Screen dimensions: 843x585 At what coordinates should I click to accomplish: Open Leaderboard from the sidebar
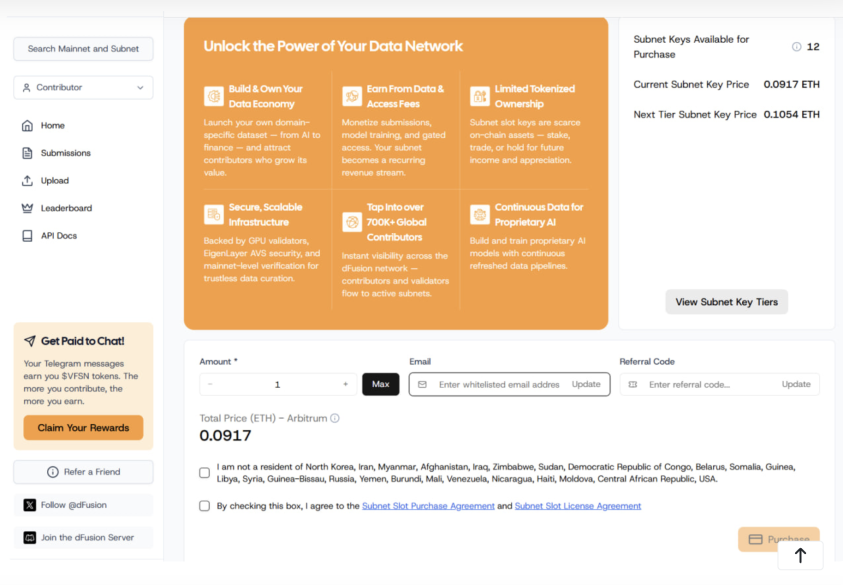click(x=66, y=208)
